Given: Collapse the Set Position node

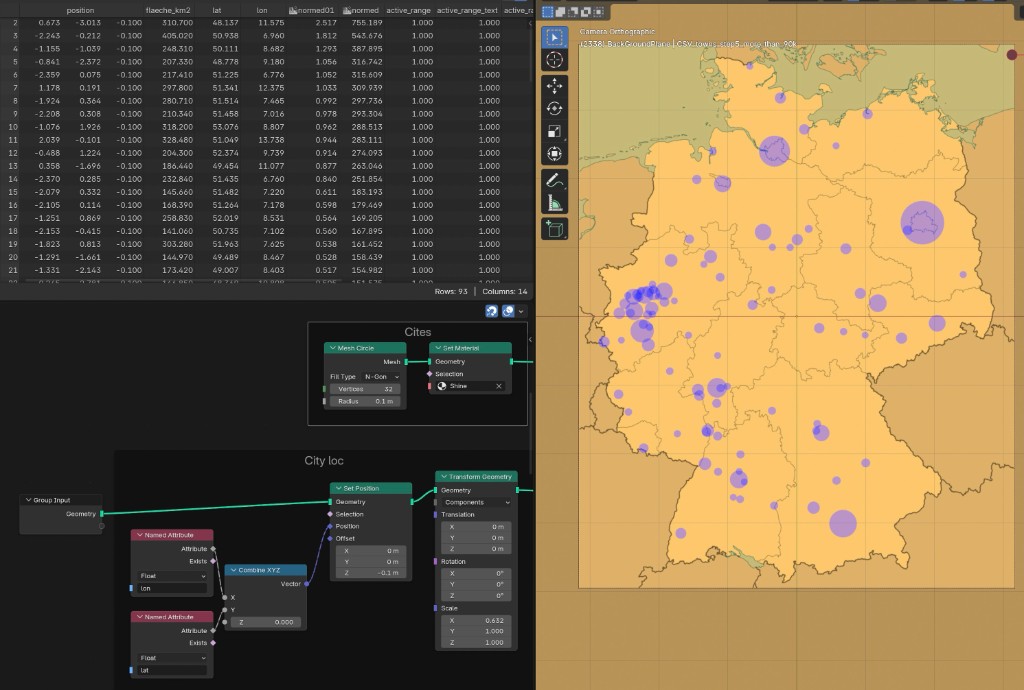Looking at the screenshot, I should tap(338, 489).
